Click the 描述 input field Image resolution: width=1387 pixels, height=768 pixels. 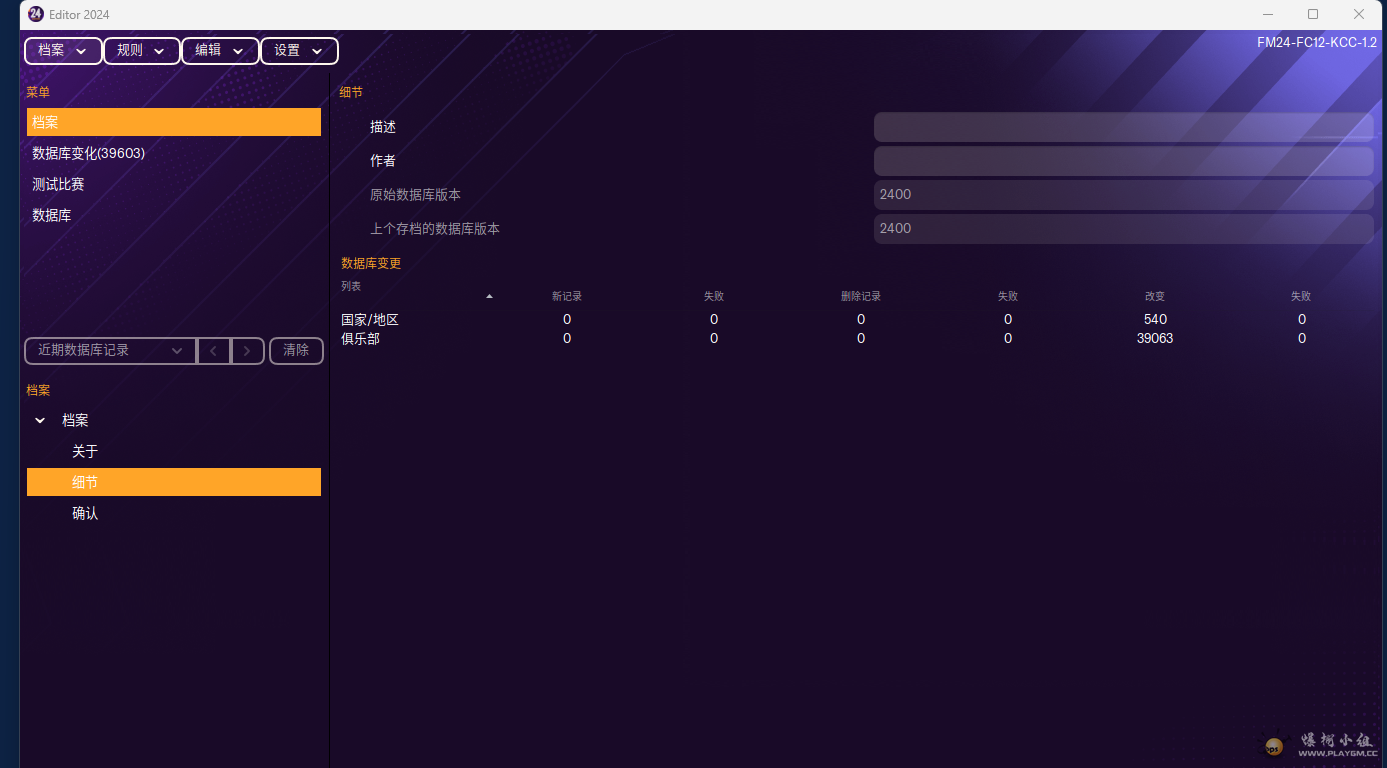pyautogui.click(x=1122, y=127)
